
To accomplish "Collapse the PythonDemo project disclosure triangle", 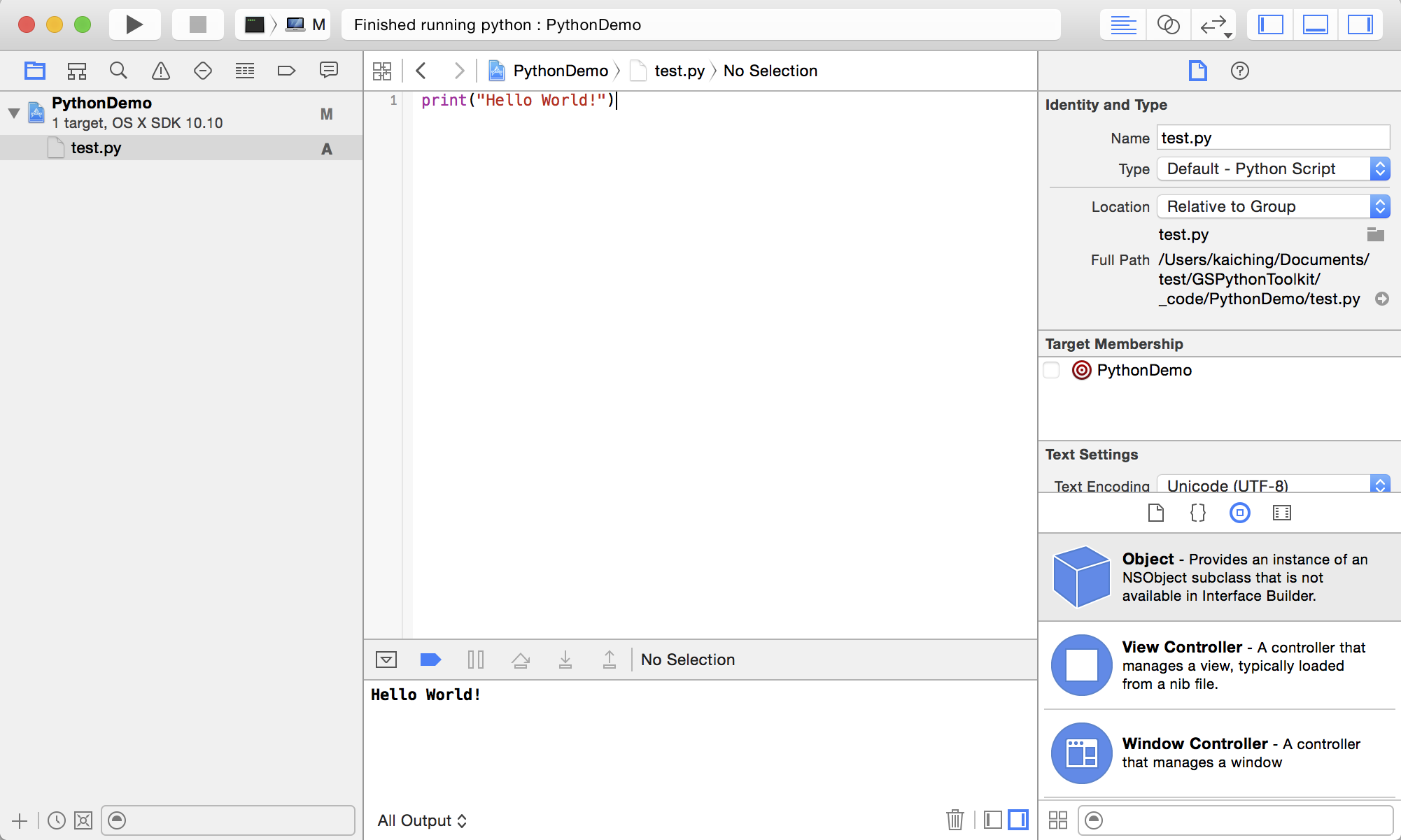I will (14, 113).
